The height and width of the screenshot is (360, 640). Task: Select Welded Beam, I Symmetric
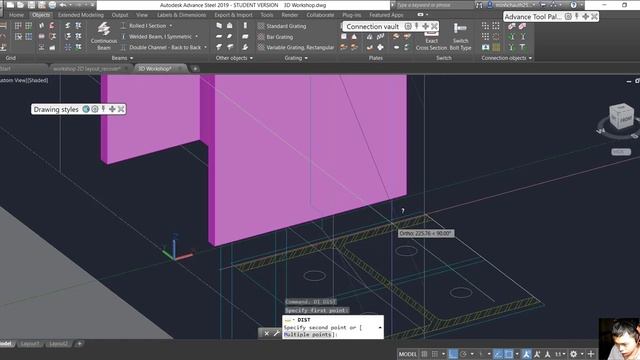(x=156, y=37)
